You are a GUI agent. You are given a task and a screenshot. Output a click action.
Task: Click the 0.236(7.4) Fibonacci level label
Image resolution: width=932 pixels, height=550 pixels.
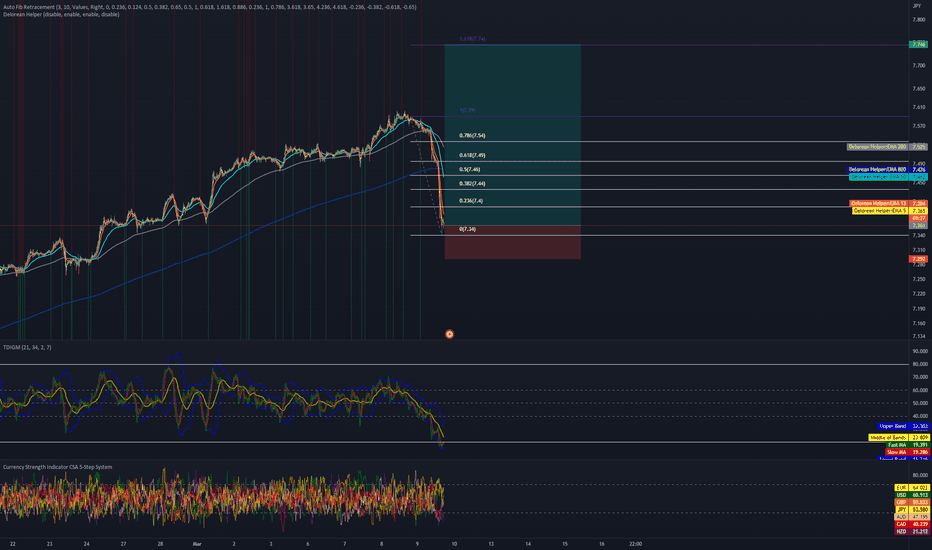471,201
